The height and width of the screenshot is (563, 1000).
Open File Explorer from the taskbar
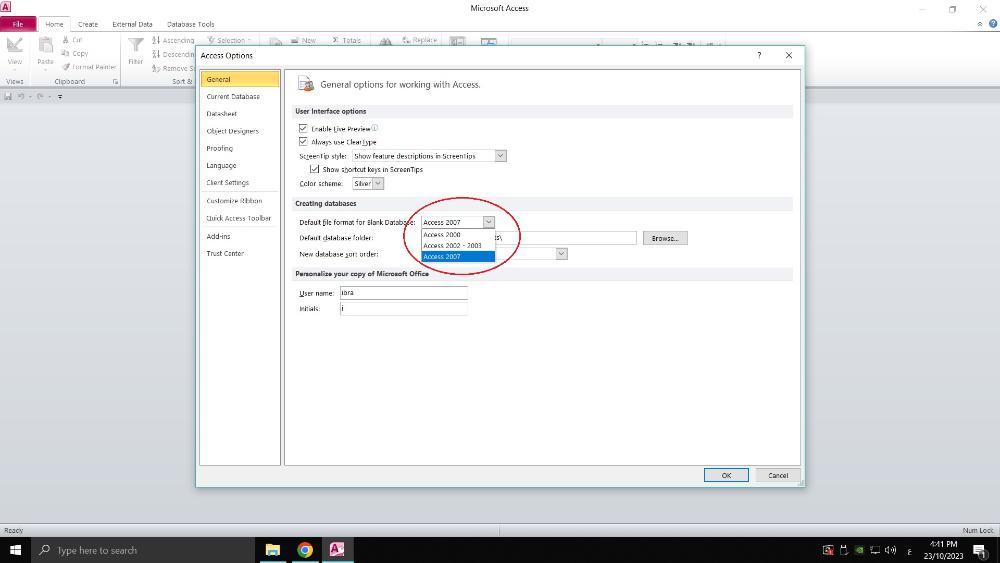(272, 550)
